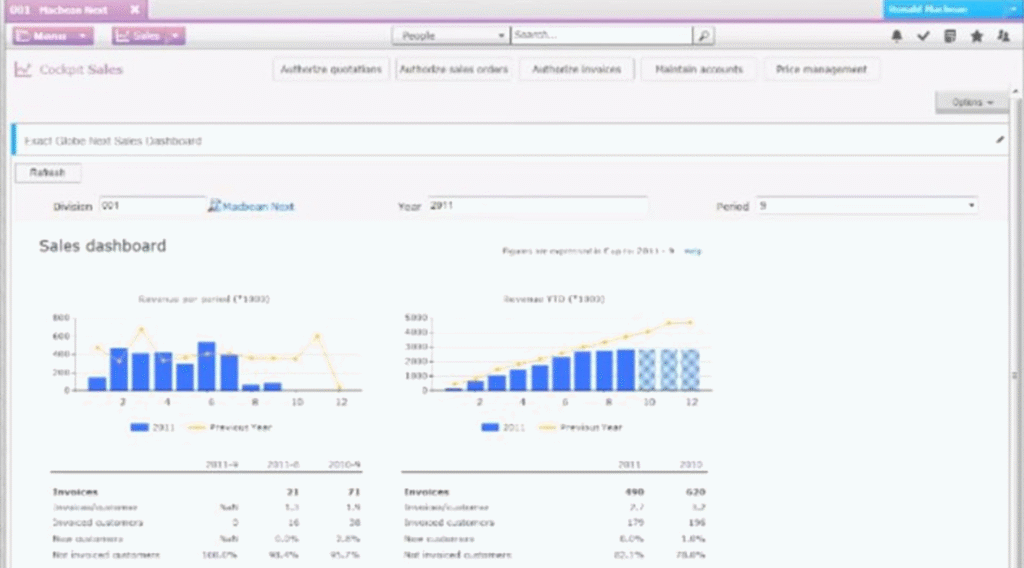Open Authorize quotations
The image size is (1024, 568).
pos(331,69)
